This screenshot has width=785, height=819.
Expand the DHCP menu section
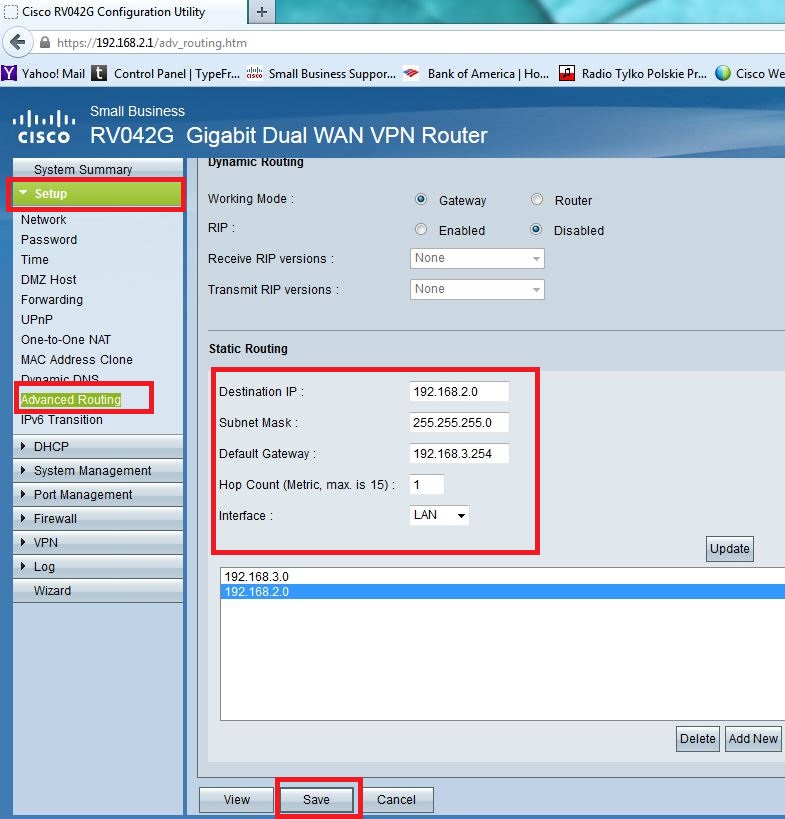(98, 447)
